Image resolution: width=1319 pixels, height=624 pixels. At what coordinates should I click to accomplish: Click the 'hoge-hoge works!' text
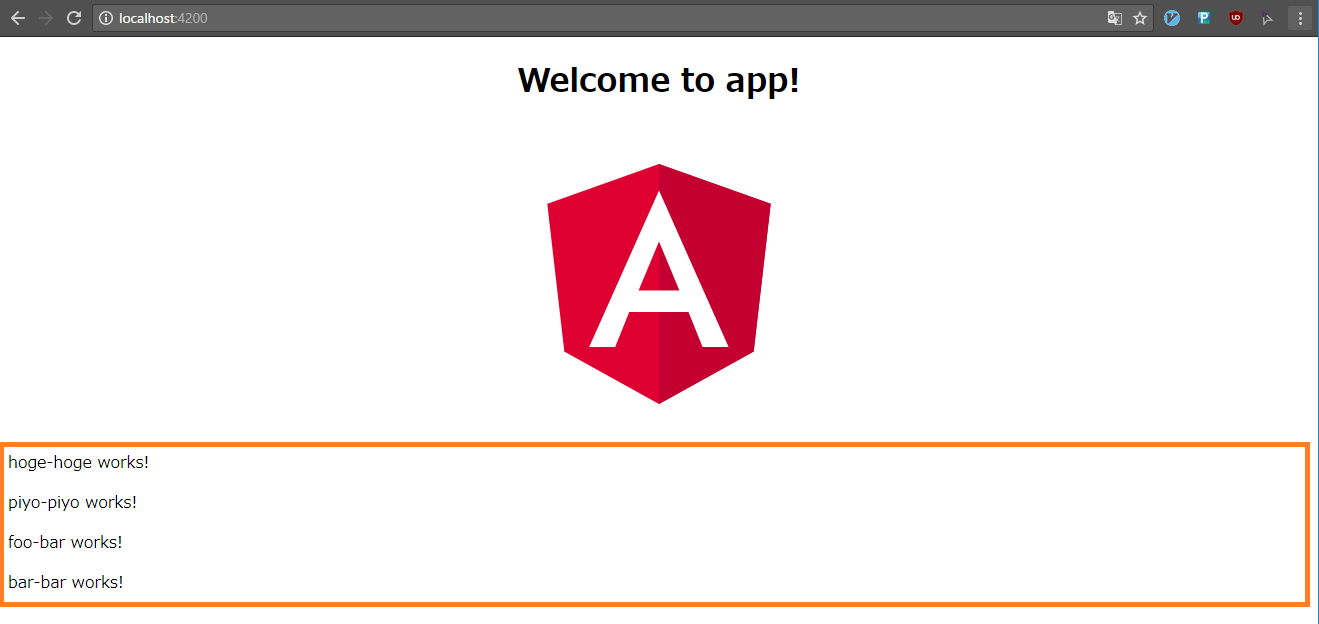78,462
